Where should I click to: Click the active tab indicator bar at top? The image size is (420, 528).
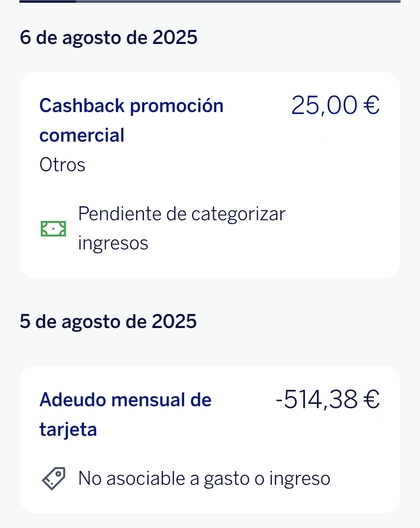47,1
